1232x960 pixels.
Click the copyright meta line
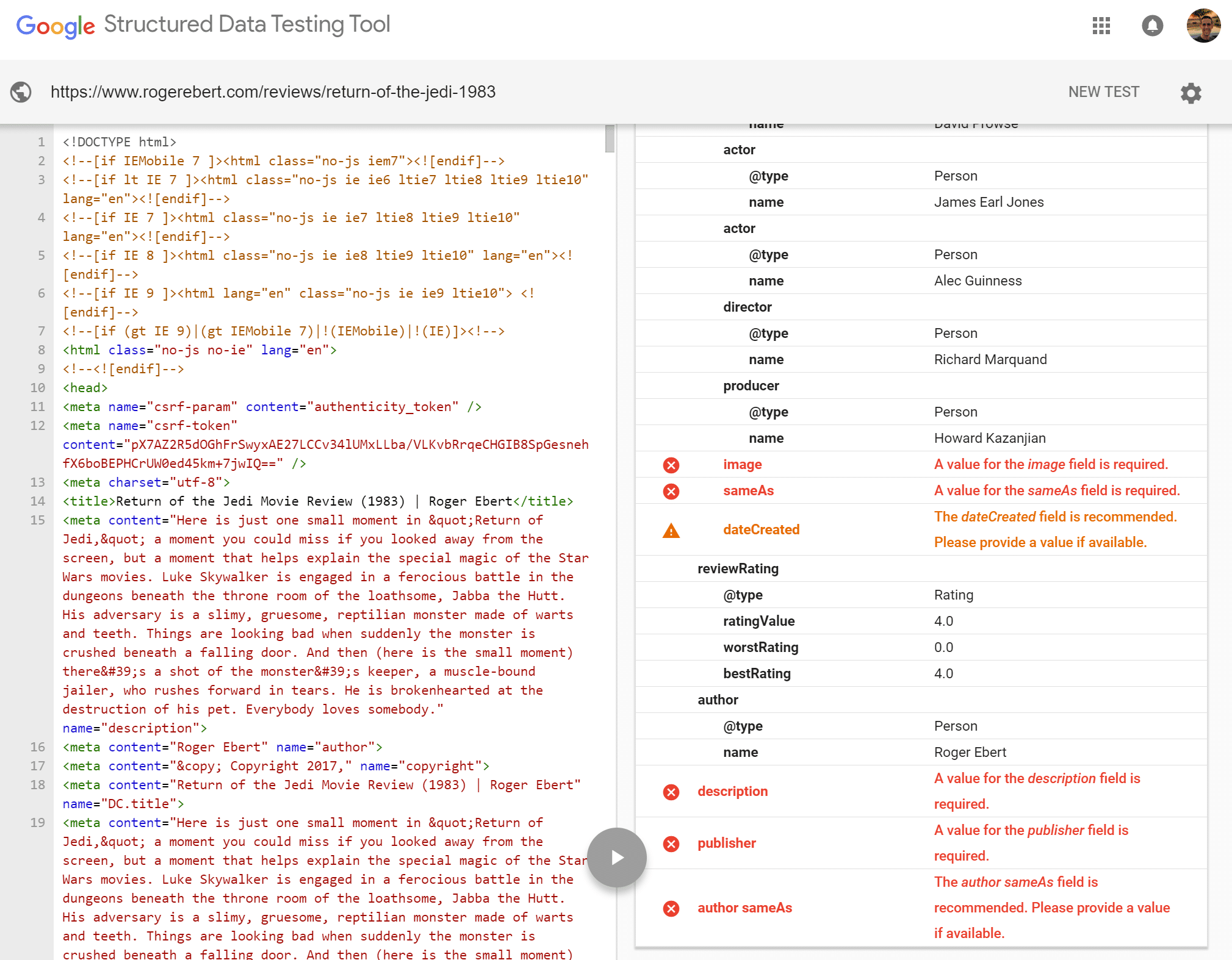coord(276,766)
